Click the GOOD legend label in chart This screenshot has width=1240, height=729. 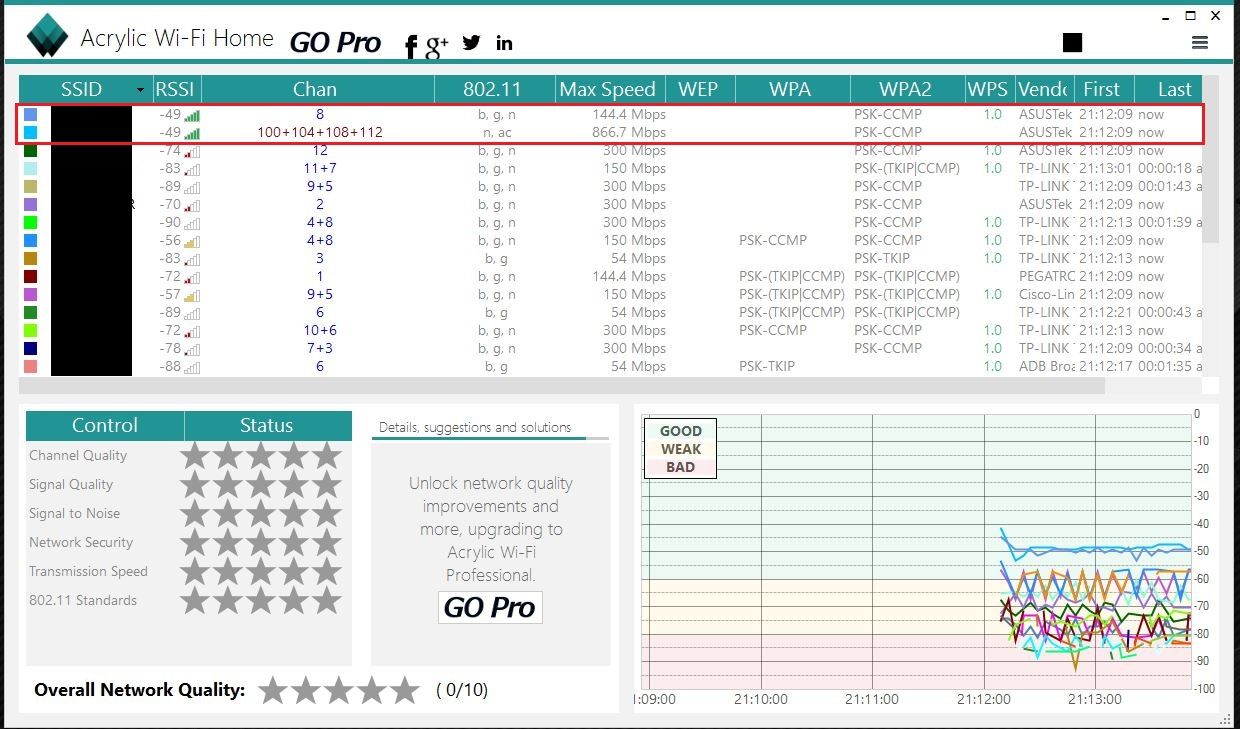point(681,431)
